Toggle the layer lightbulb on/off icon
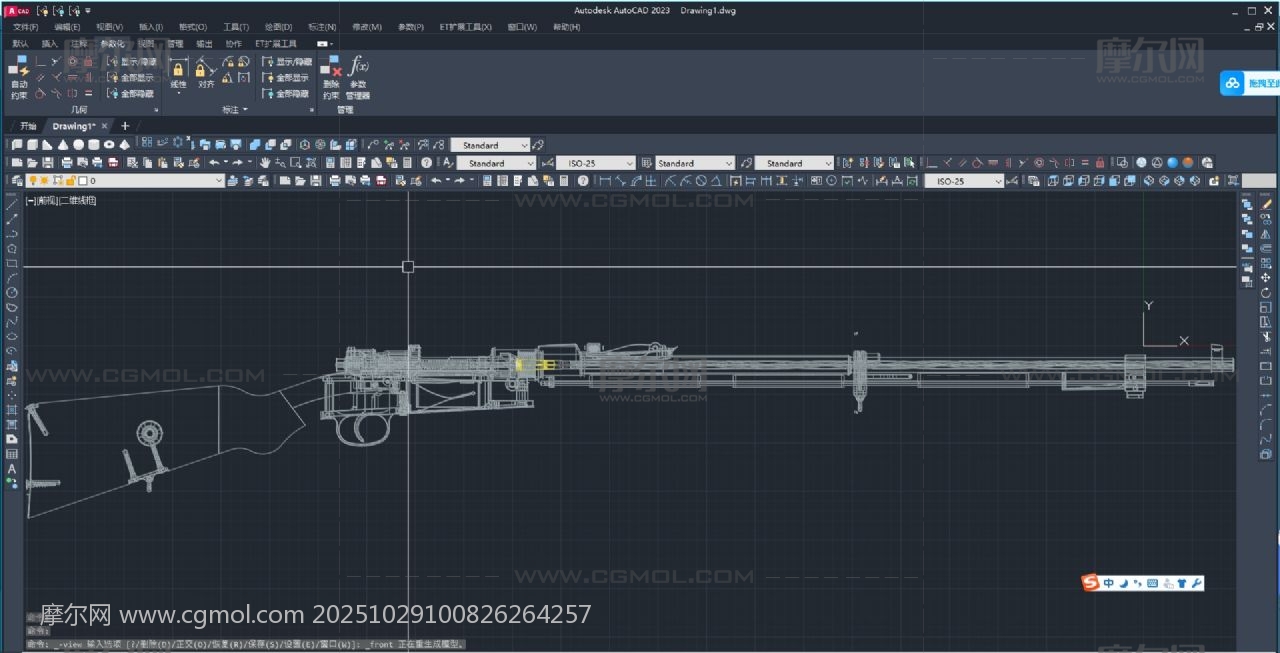Screen dimensions: 1280x653 point(32,181)
